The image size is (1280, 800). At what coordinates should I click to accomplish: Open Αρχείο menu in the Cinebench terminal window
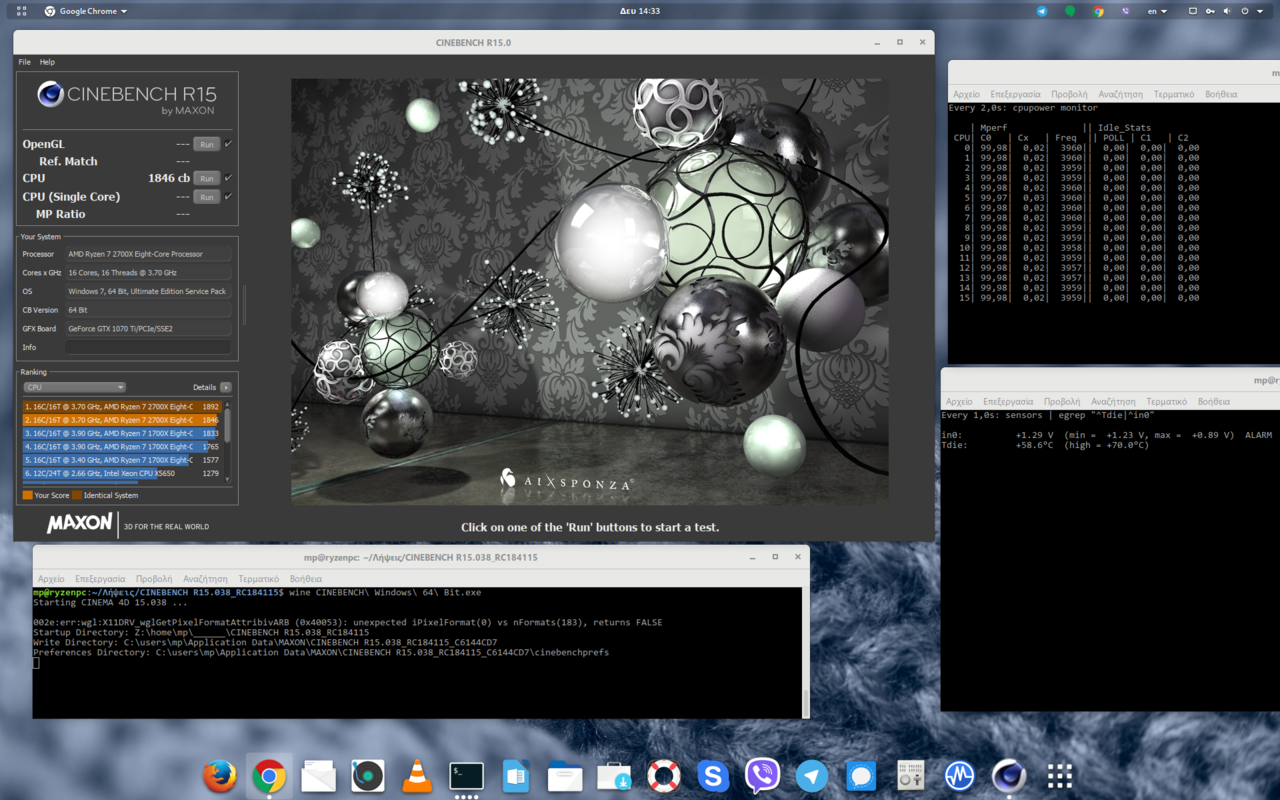pyautogui.click(x=51, y=579)
